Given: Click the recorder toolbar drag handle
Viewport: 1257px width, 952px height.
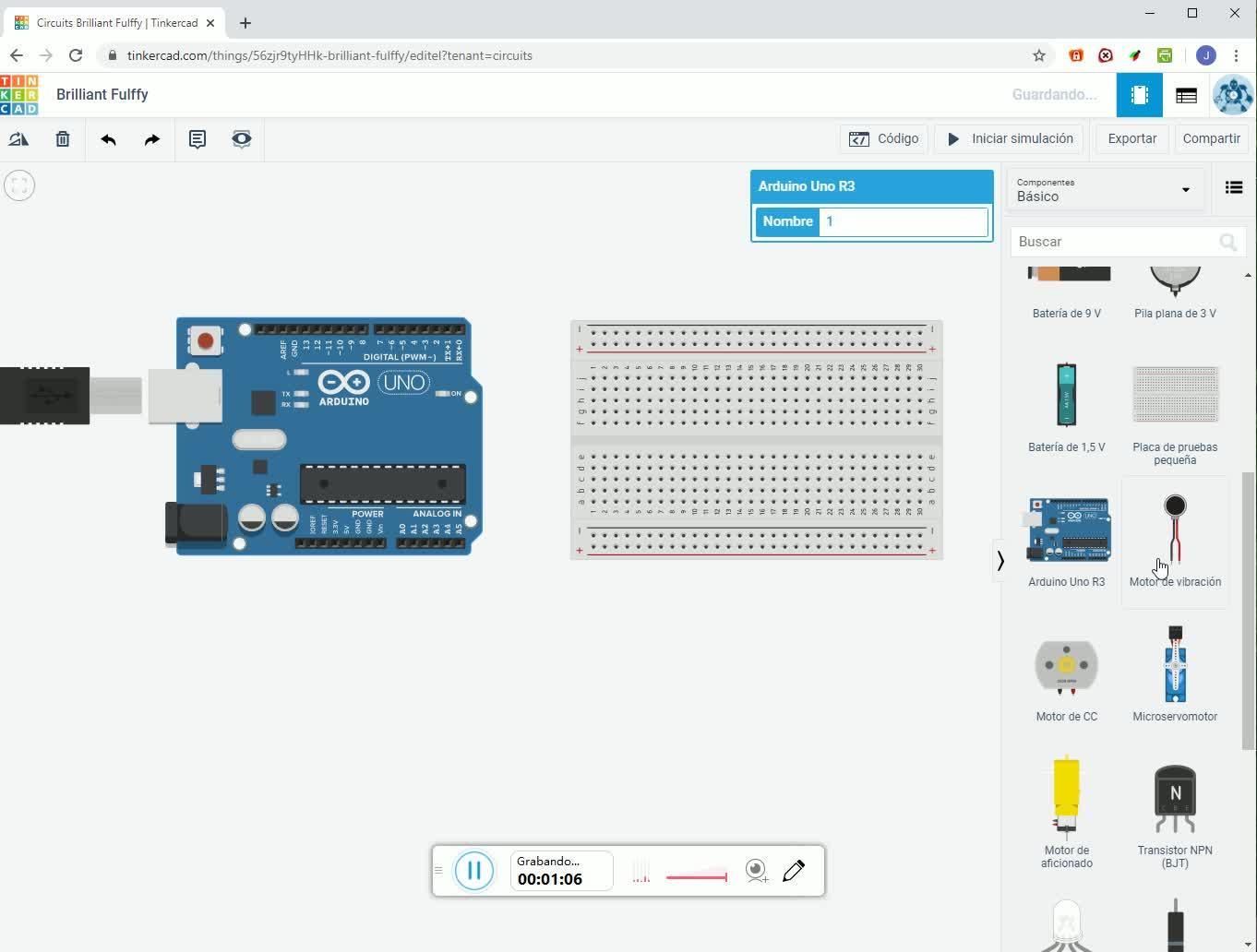Looking at the screenshot, I should [x=438, y=871].
